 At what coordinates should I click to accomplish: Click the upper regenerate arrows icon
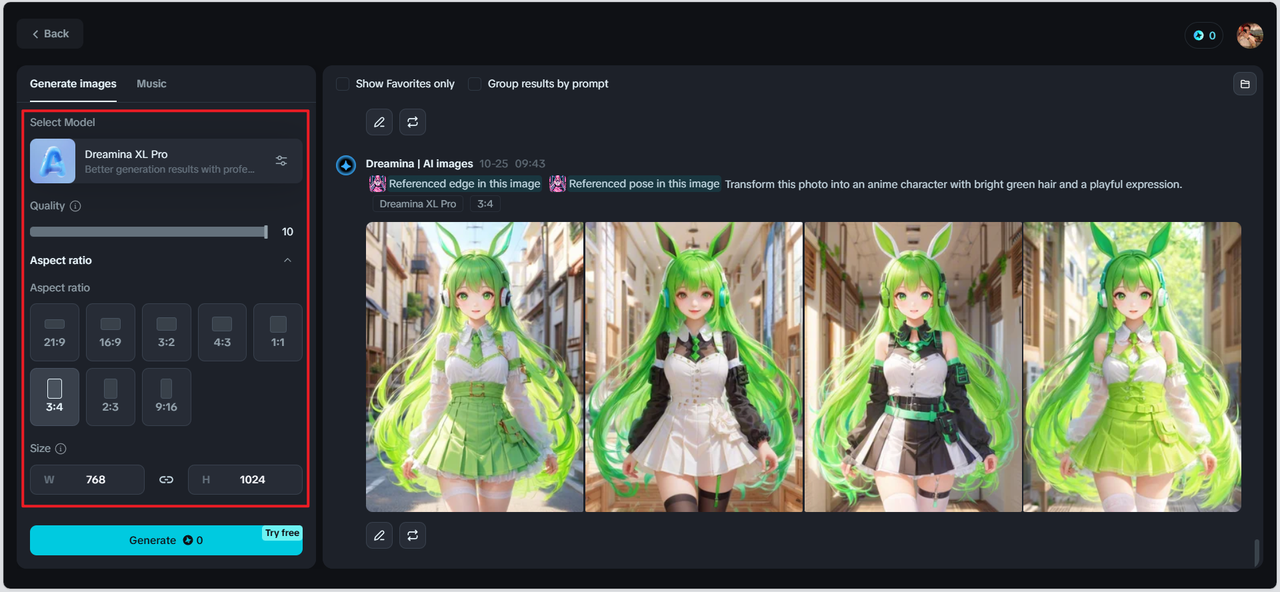(413, 122)
